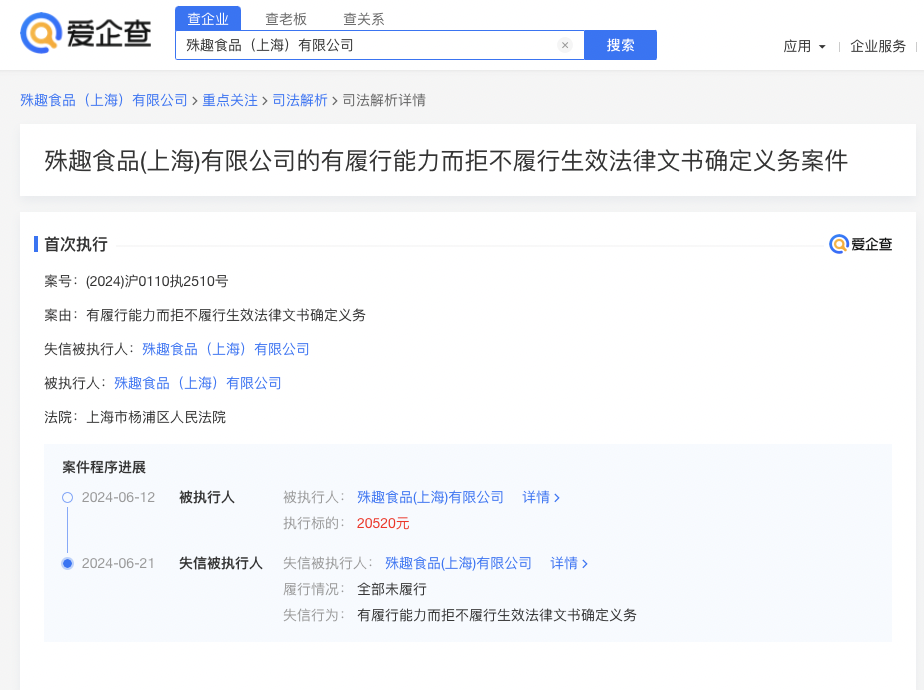Select the 查企业 tab
924x690 pixels.
click(x=208, y=19)
